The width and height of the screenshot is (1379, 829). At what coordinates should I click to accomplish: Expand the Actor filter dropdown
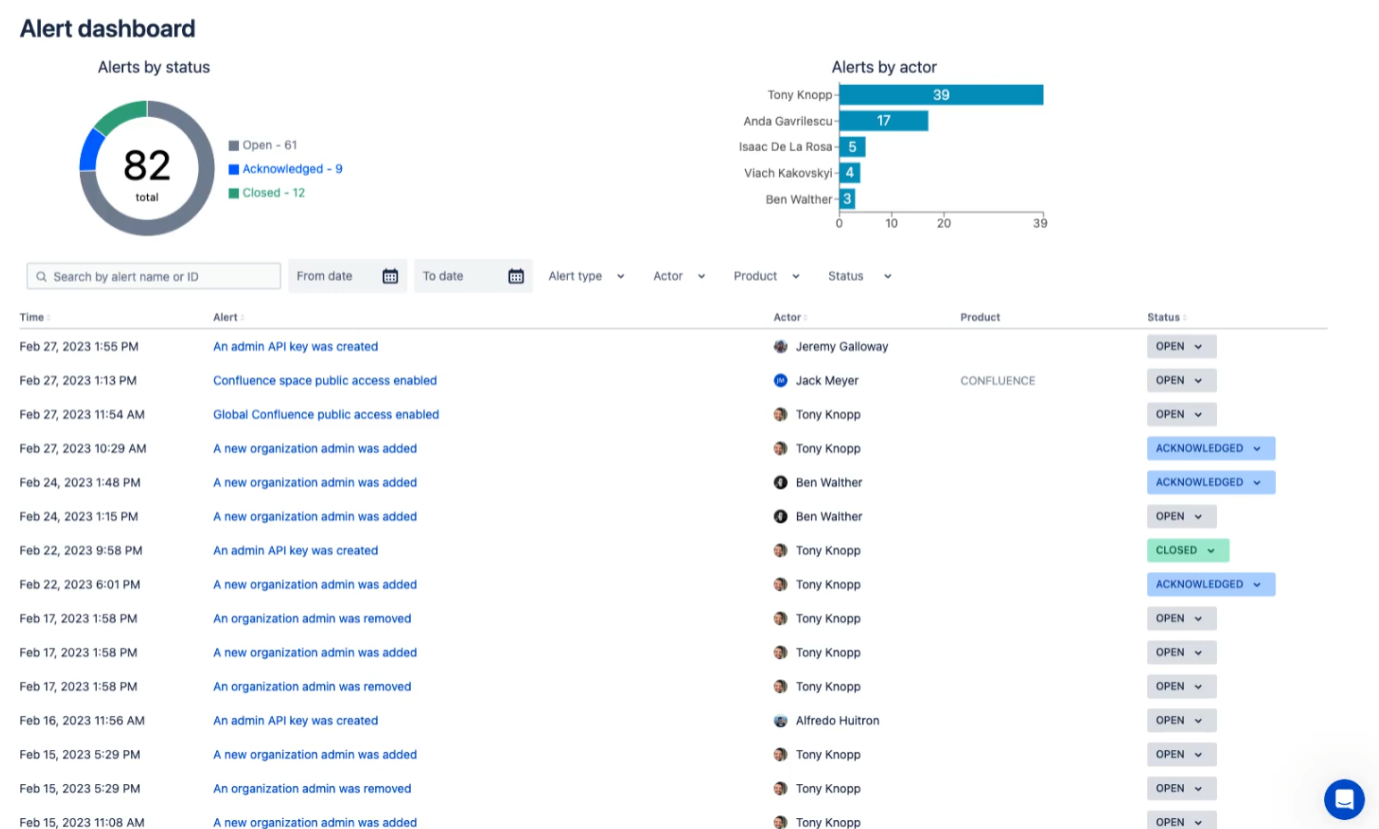679,276
